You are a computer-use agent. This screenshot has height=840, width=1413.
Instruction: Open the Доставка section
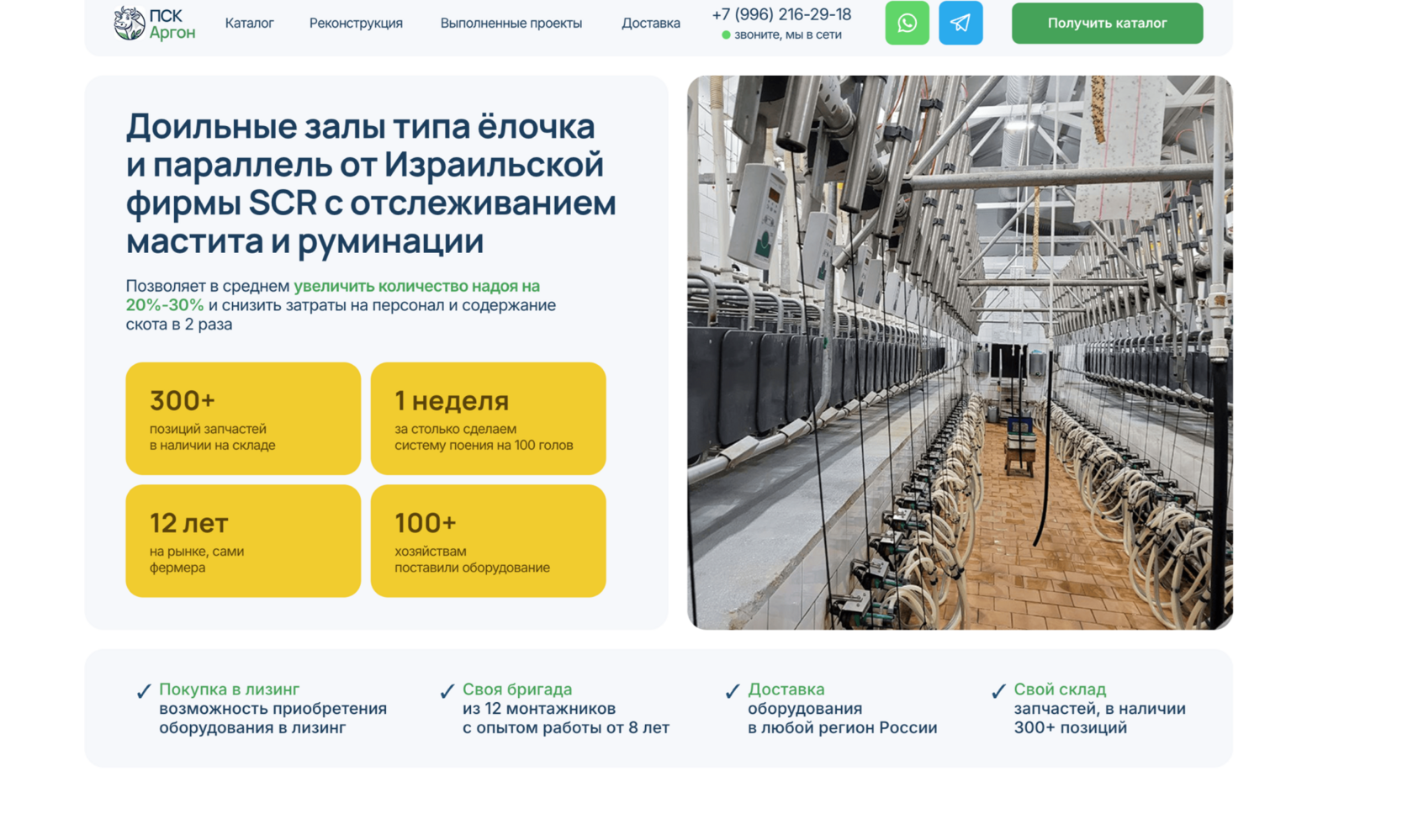tap(650, 23)
